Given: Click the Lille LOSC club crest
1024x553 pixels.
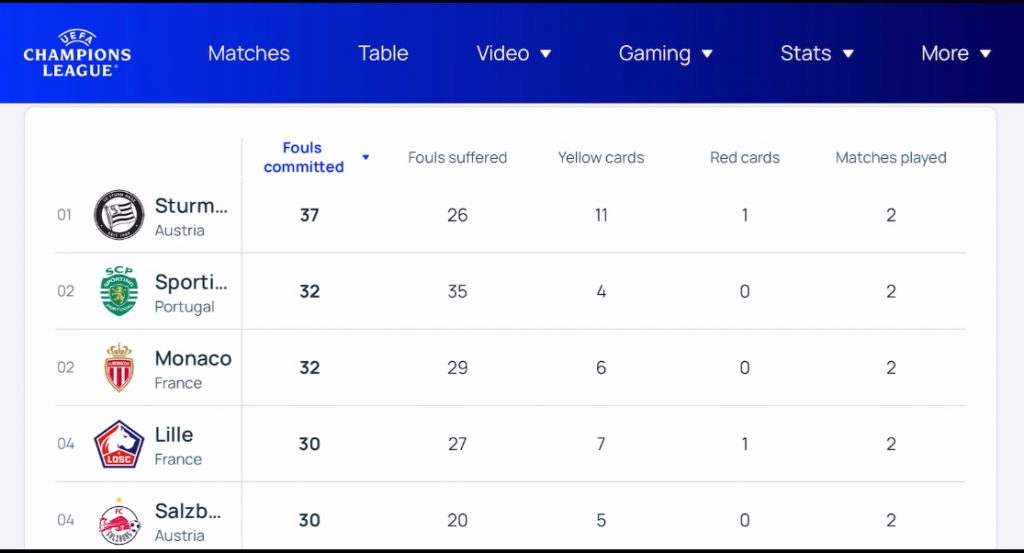Looking at the screenshot, I should click(x=119, y=444).
